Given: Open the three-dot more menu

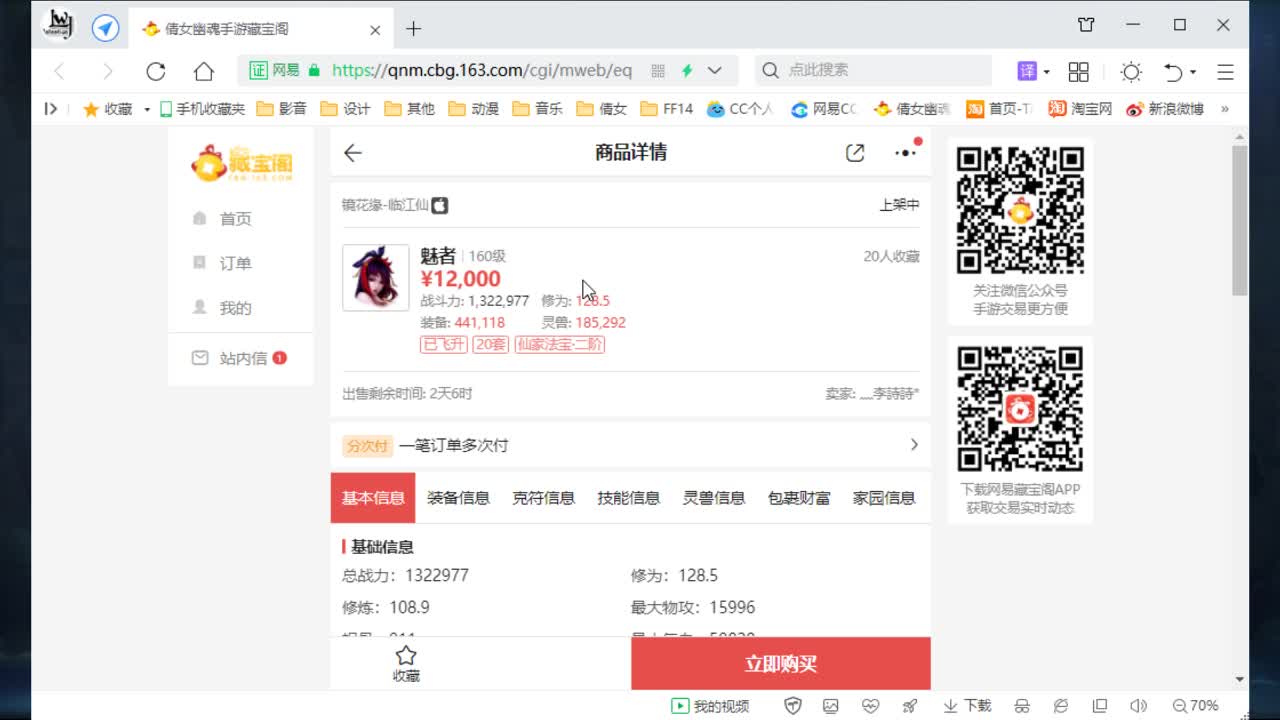Looking at the screenshot, I should 906,153.
